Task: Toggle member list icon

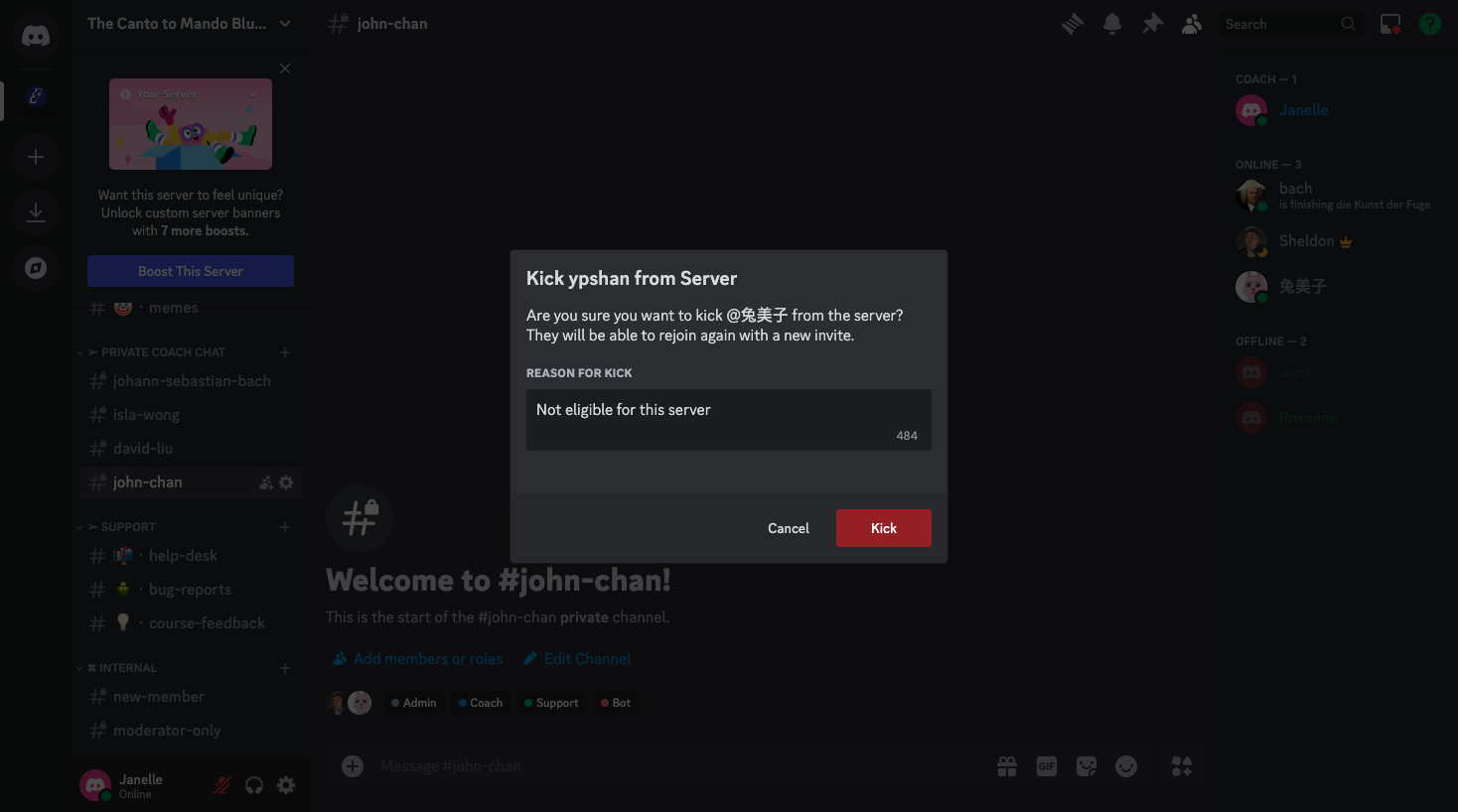Action: [x=1192, y=24]
